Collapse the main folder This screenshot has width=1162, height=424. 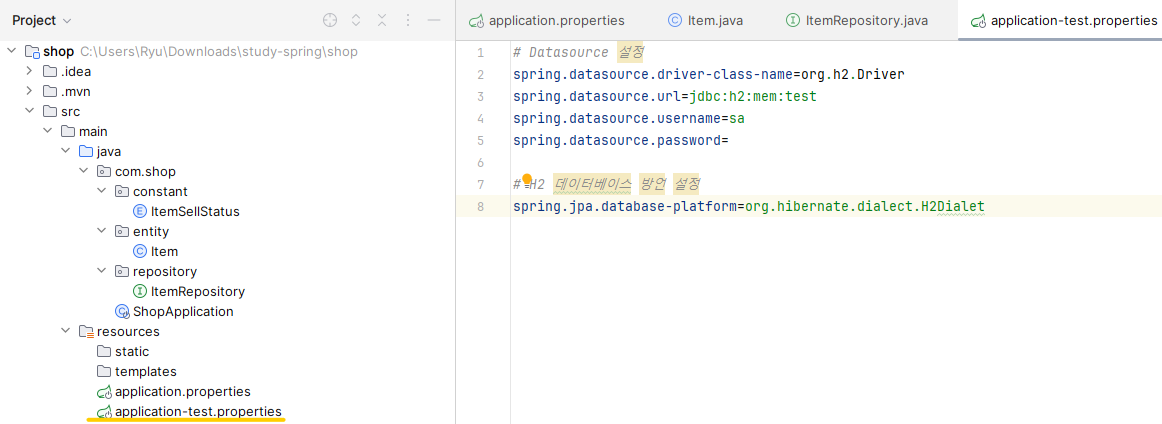(47, 132)
